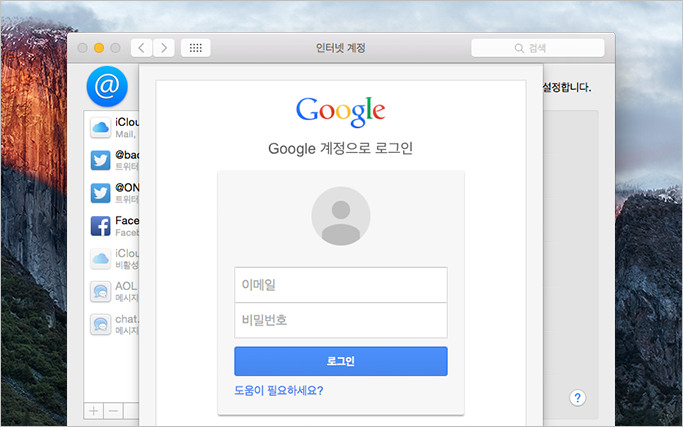Click the 검색 search field
The image size is (683, 427).
pos(538,48)
